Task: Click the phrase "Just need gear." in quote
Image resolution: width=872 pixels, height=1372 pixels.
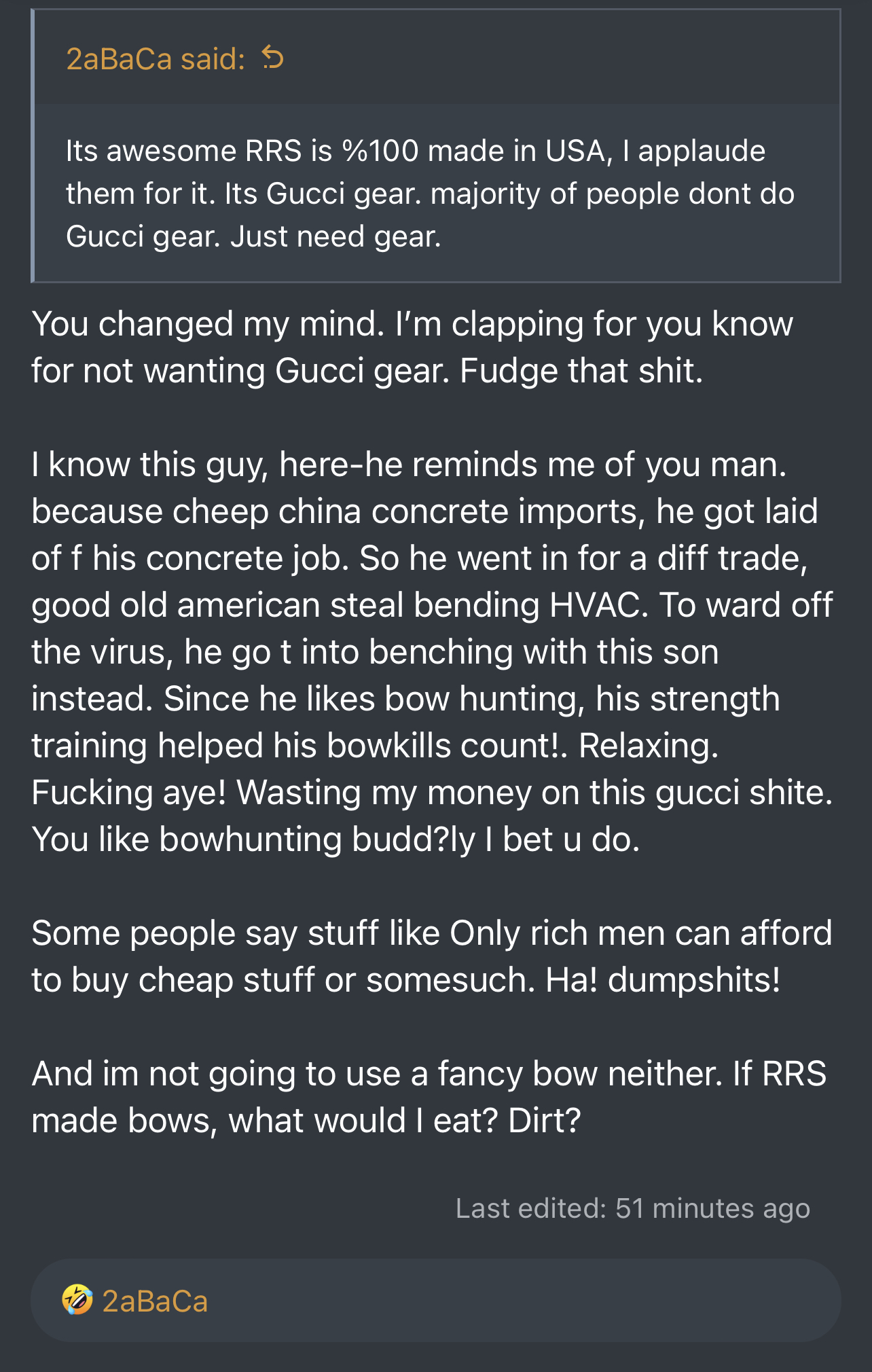Action: 335,236
